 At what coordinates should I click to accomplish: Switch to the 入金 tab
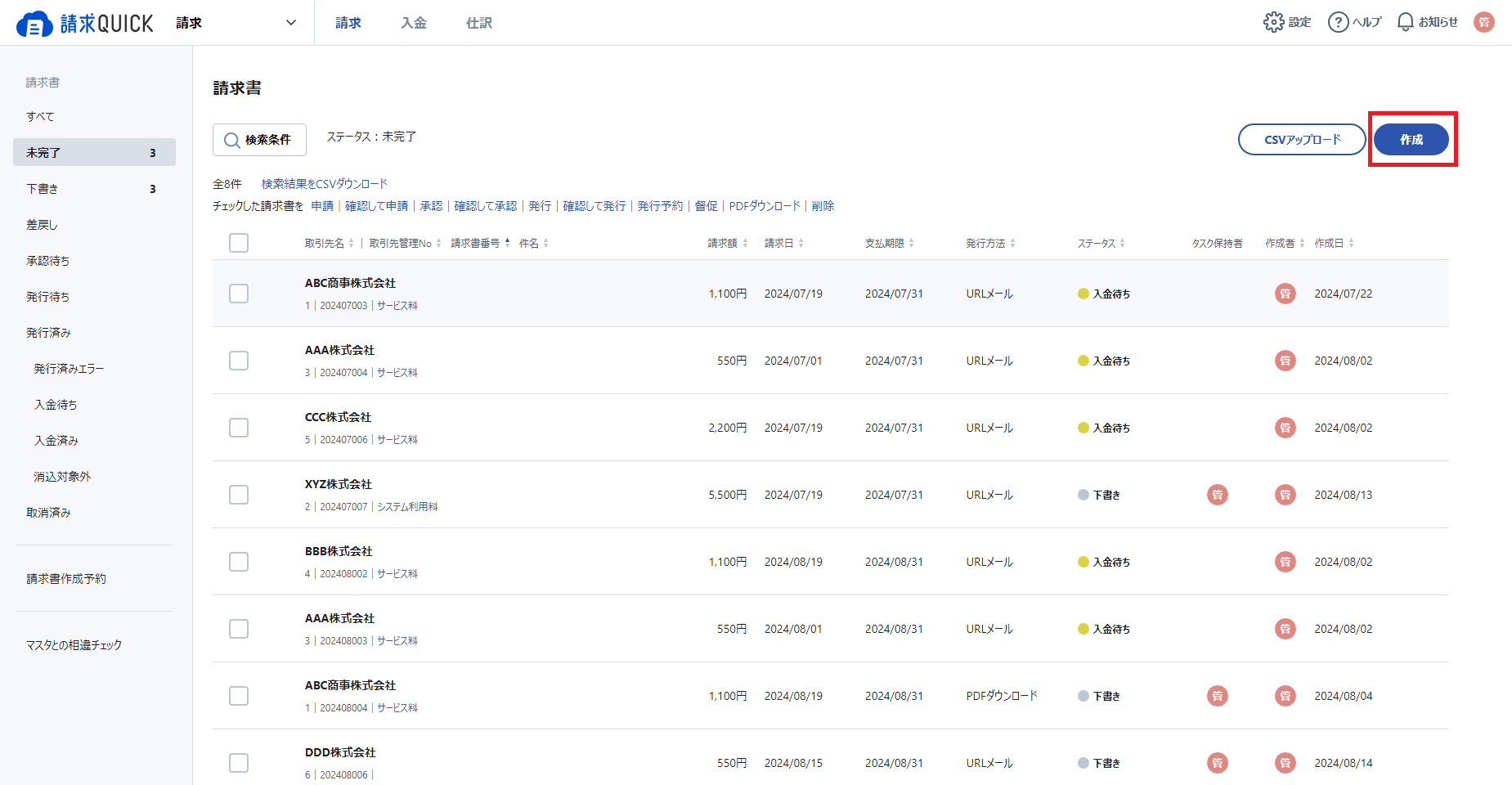pos(413,23)
